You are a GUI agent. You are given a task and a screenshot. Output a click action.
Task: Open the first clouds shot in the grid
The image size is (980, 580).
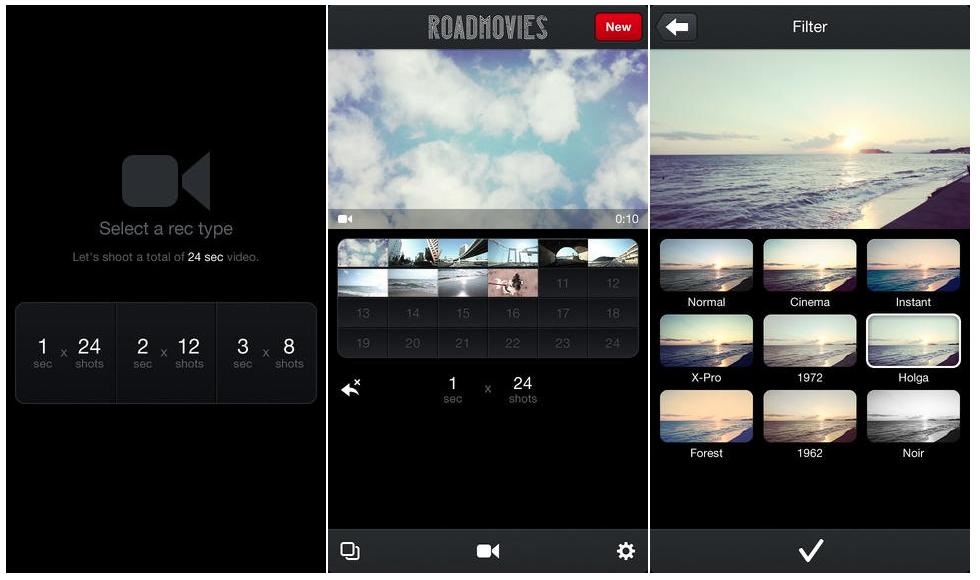(x=363, y=253)
